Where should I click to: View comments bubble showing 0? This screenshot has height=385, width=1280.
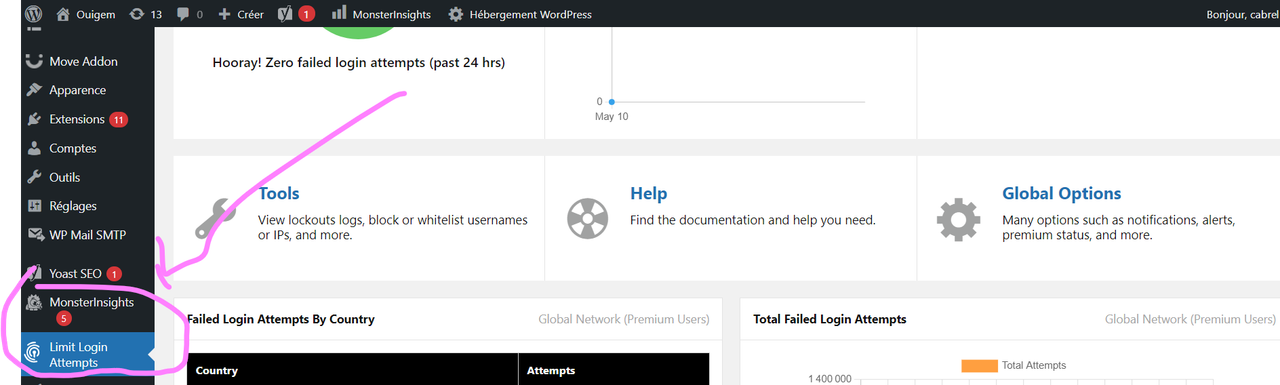189,14
